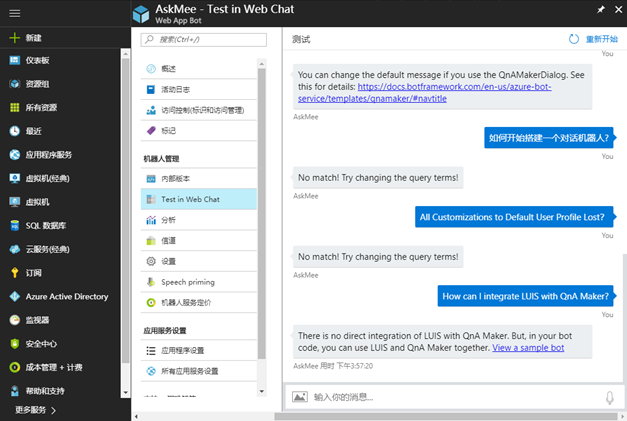Open 安全中心 shield icon
Screen dimensions: 627x421
14,343
